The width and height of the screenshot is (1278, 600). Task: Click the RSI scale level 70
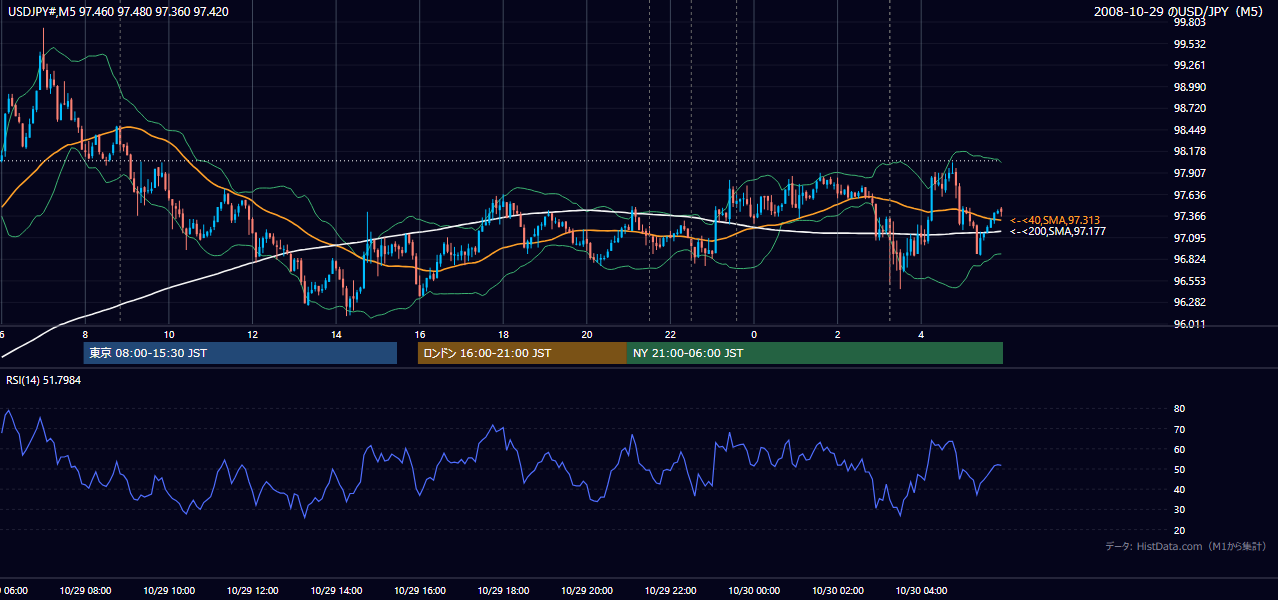click(1179, 429)
